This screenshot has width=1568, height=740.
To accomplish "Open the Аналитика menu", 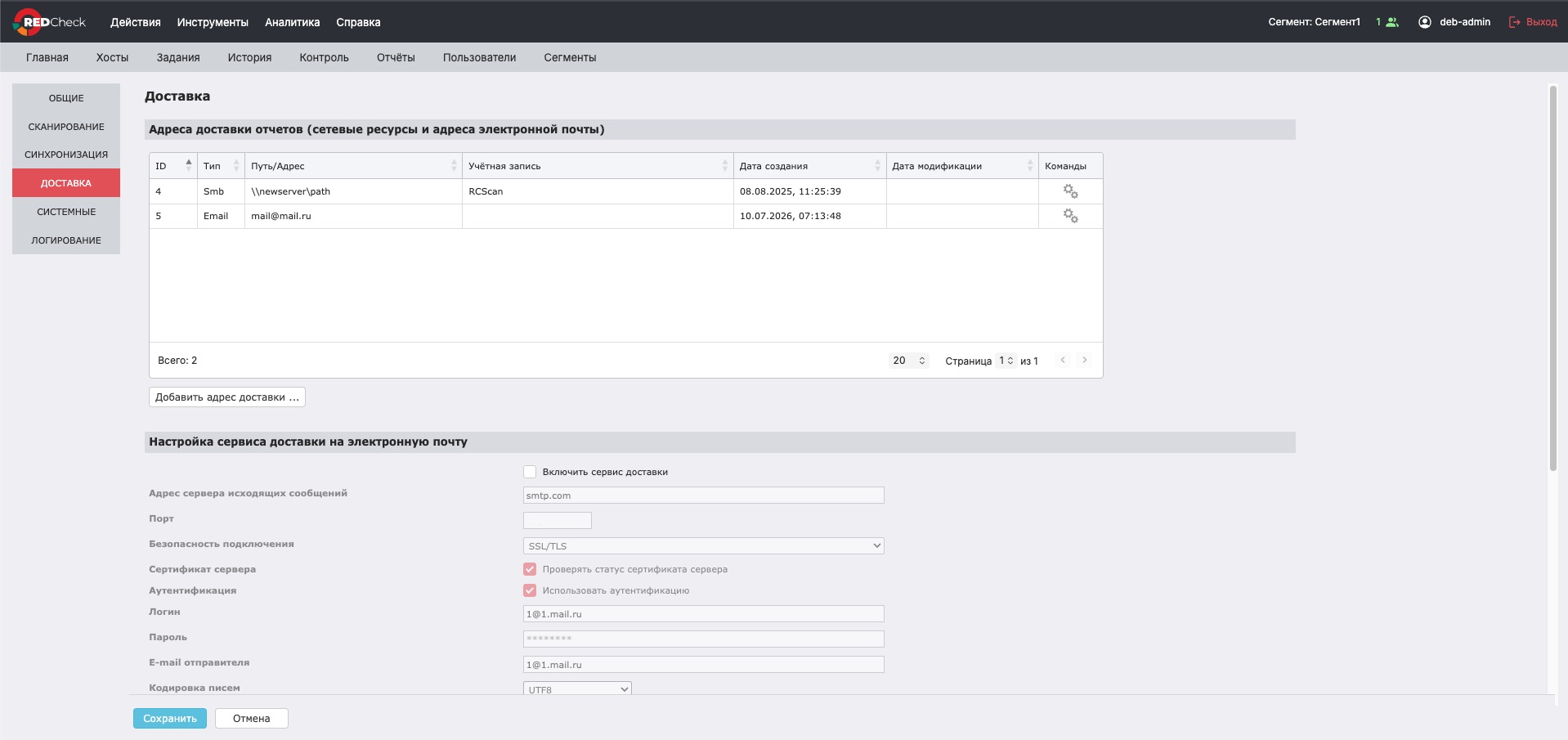I will [293, 22].
